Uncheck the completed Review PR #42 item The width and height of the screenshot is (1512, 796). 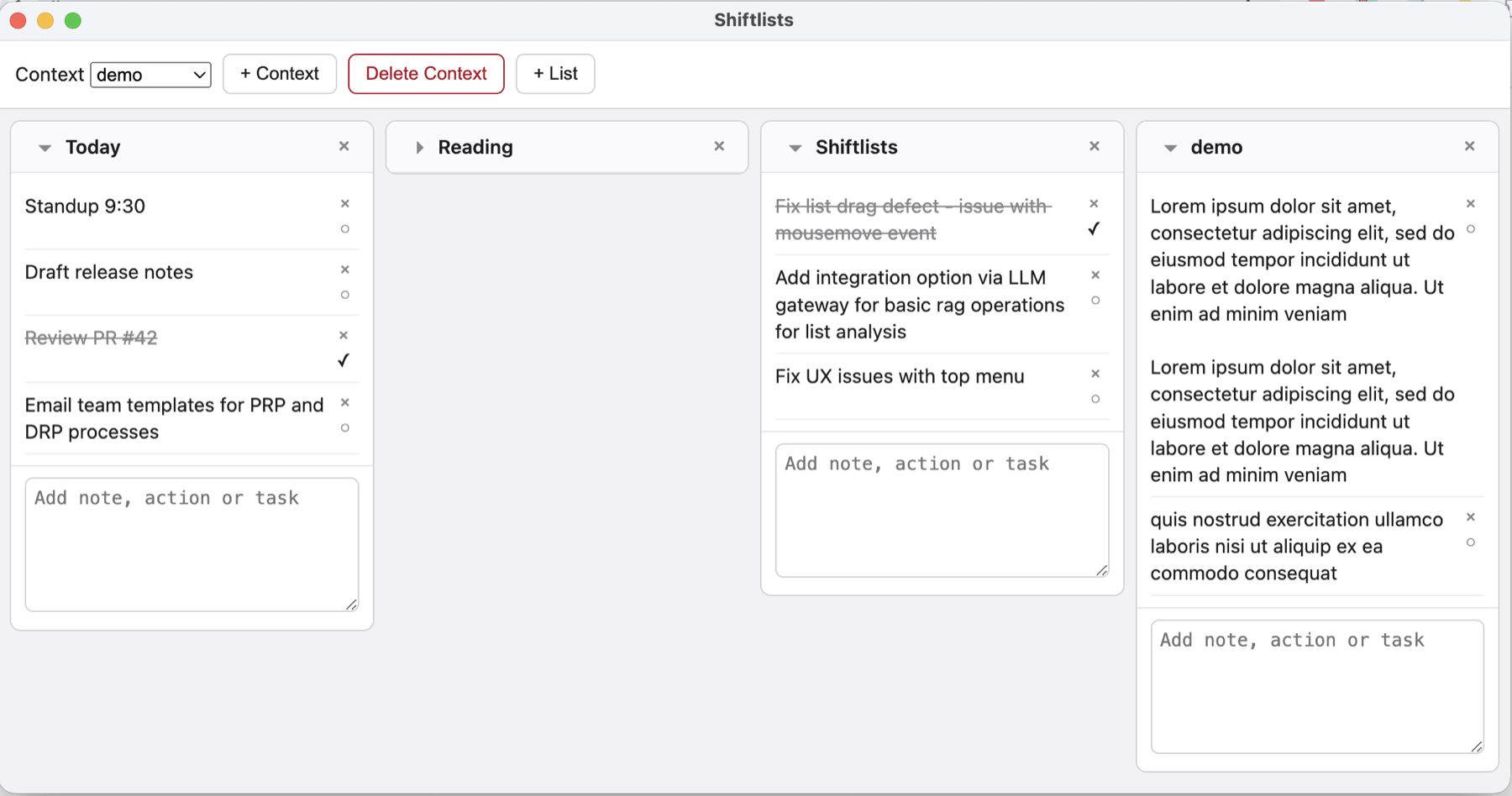pyautogui.click(x=344, y=360)
